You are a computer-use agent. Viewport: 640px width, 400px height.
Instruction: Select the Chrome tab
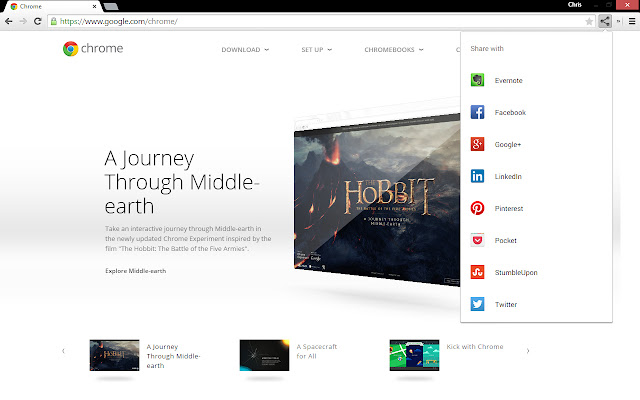[51, 7]
